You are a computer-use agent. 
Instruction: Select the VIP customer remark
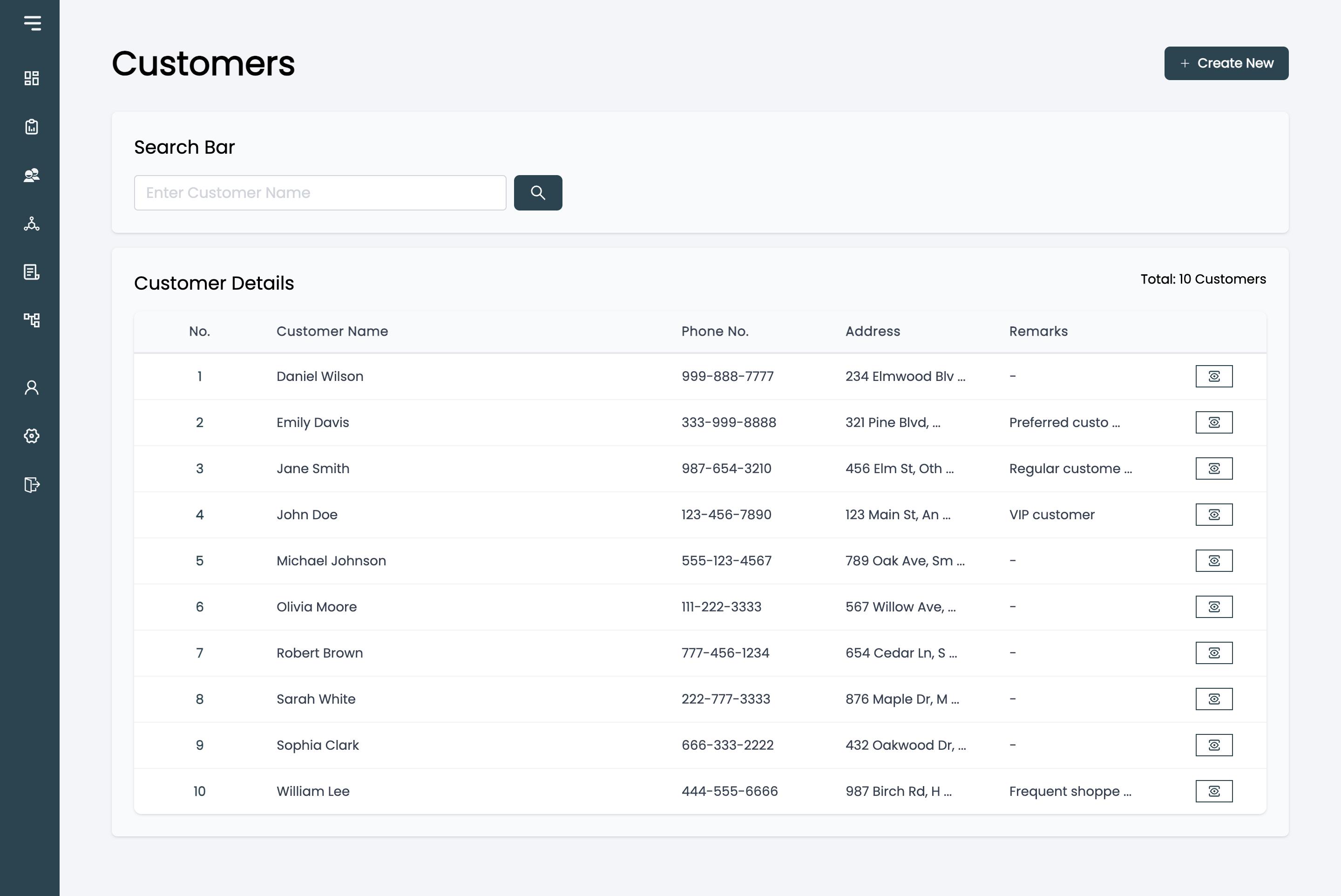1051,515
